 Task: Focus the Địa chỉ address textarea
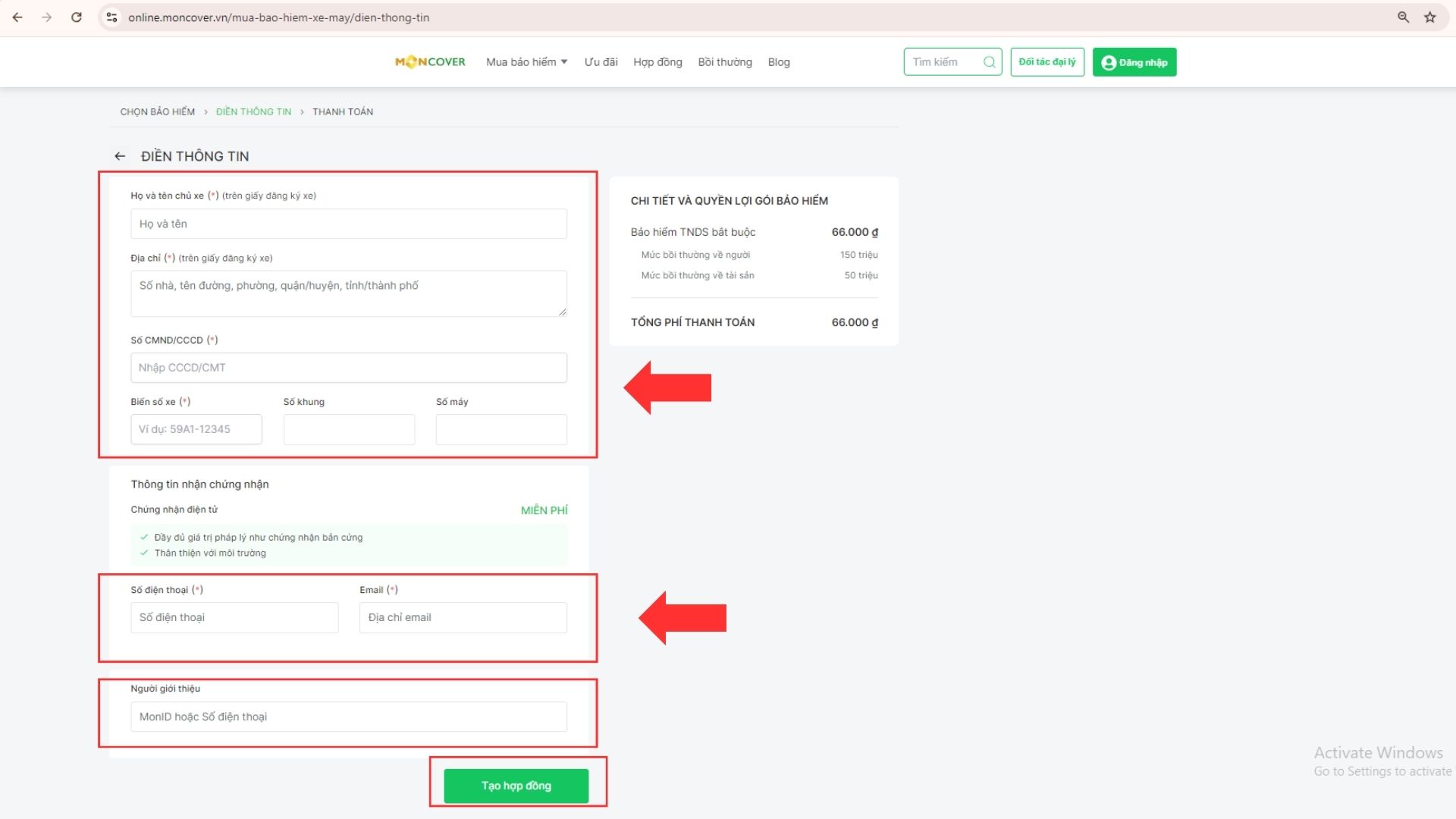[x=349, y=293]
